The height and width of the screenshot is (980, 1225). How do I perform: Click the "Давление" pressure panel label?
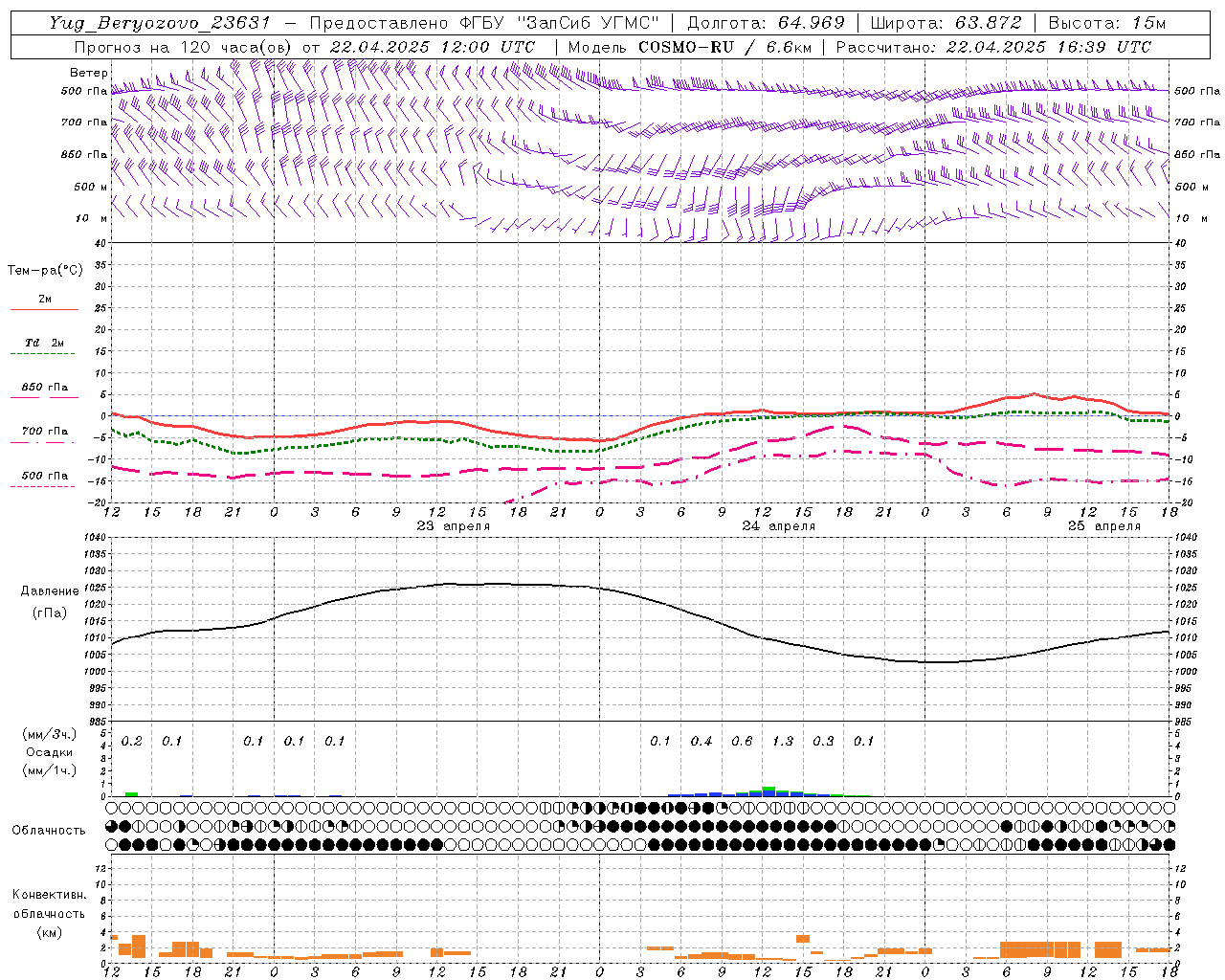click(50, 591)
